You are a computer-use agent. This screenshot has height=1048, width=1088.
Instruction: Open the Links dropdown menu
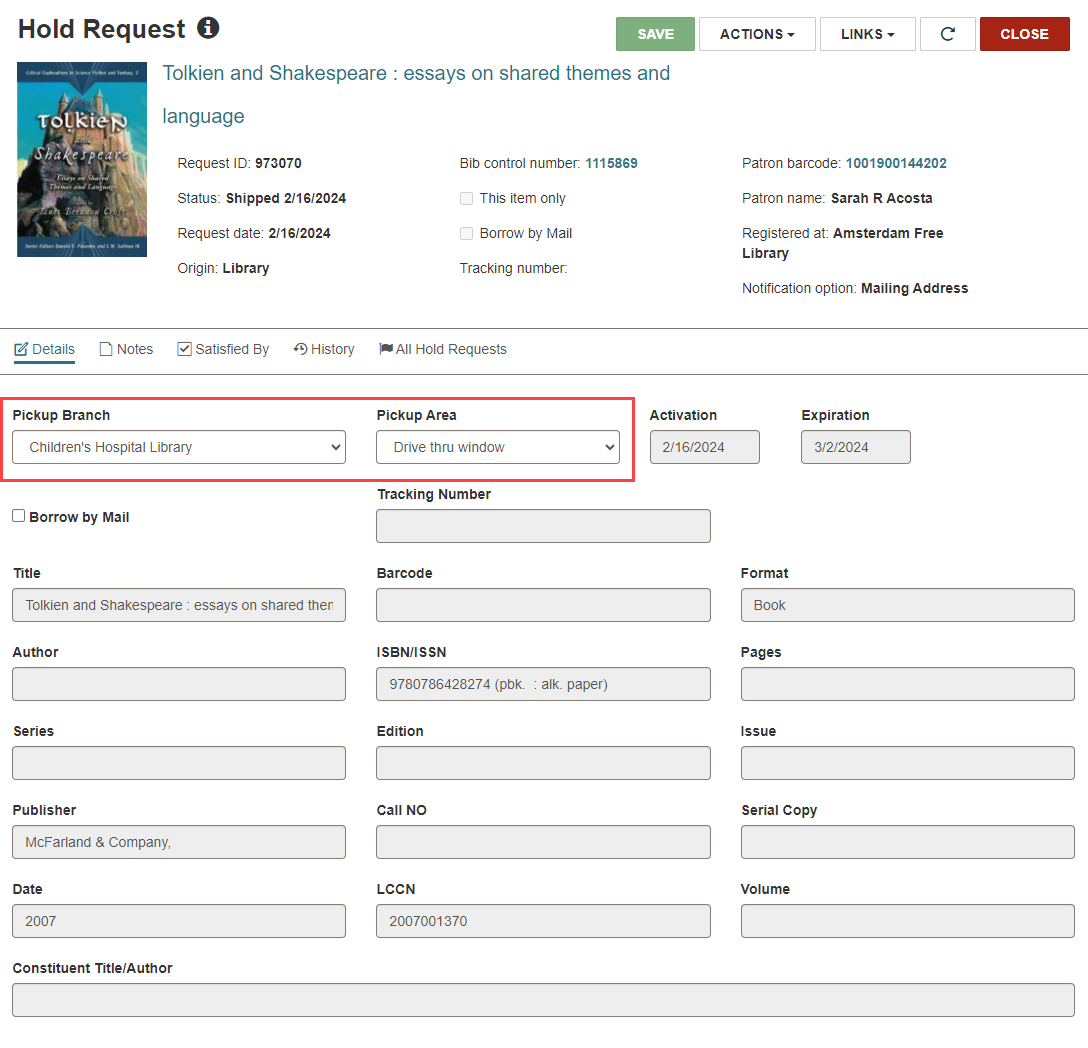pyautogui.click(x=867, y=34)
